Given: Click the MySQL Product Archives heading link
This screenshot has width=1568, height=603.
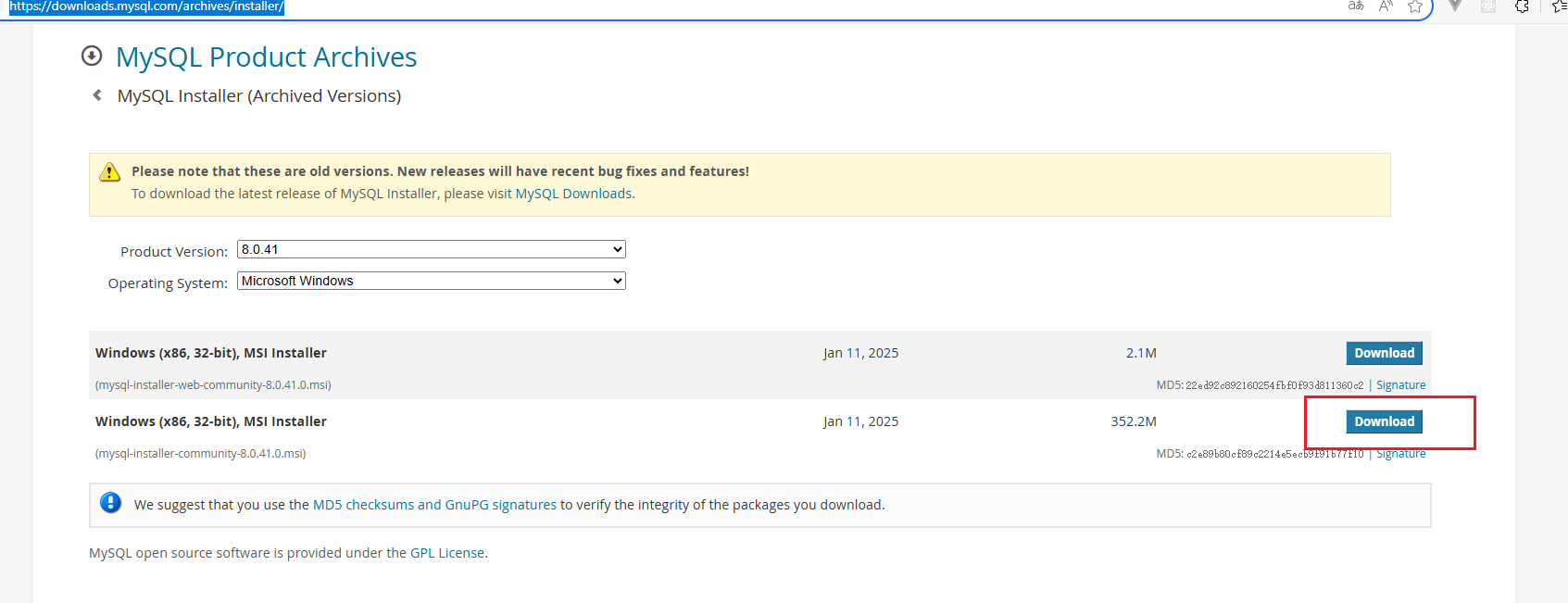Looking at the screenshot, I should click(x=266, y=57).
